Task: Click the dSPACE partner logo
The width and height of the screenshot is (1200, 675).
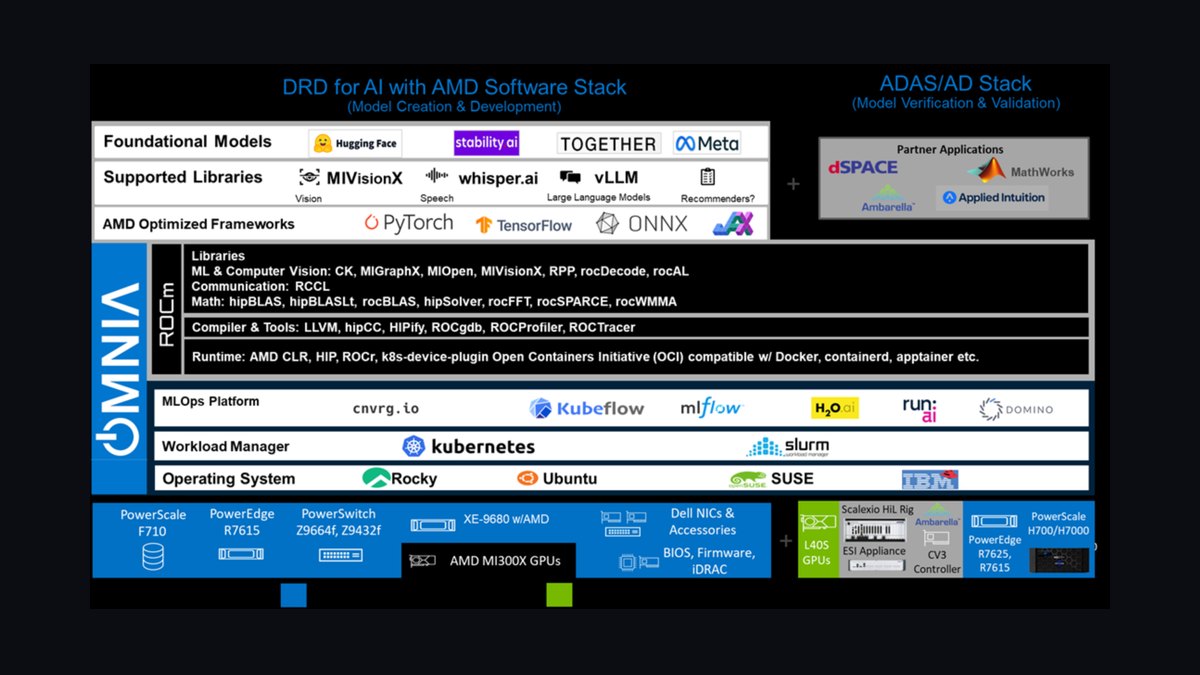Action: [863, 167]
